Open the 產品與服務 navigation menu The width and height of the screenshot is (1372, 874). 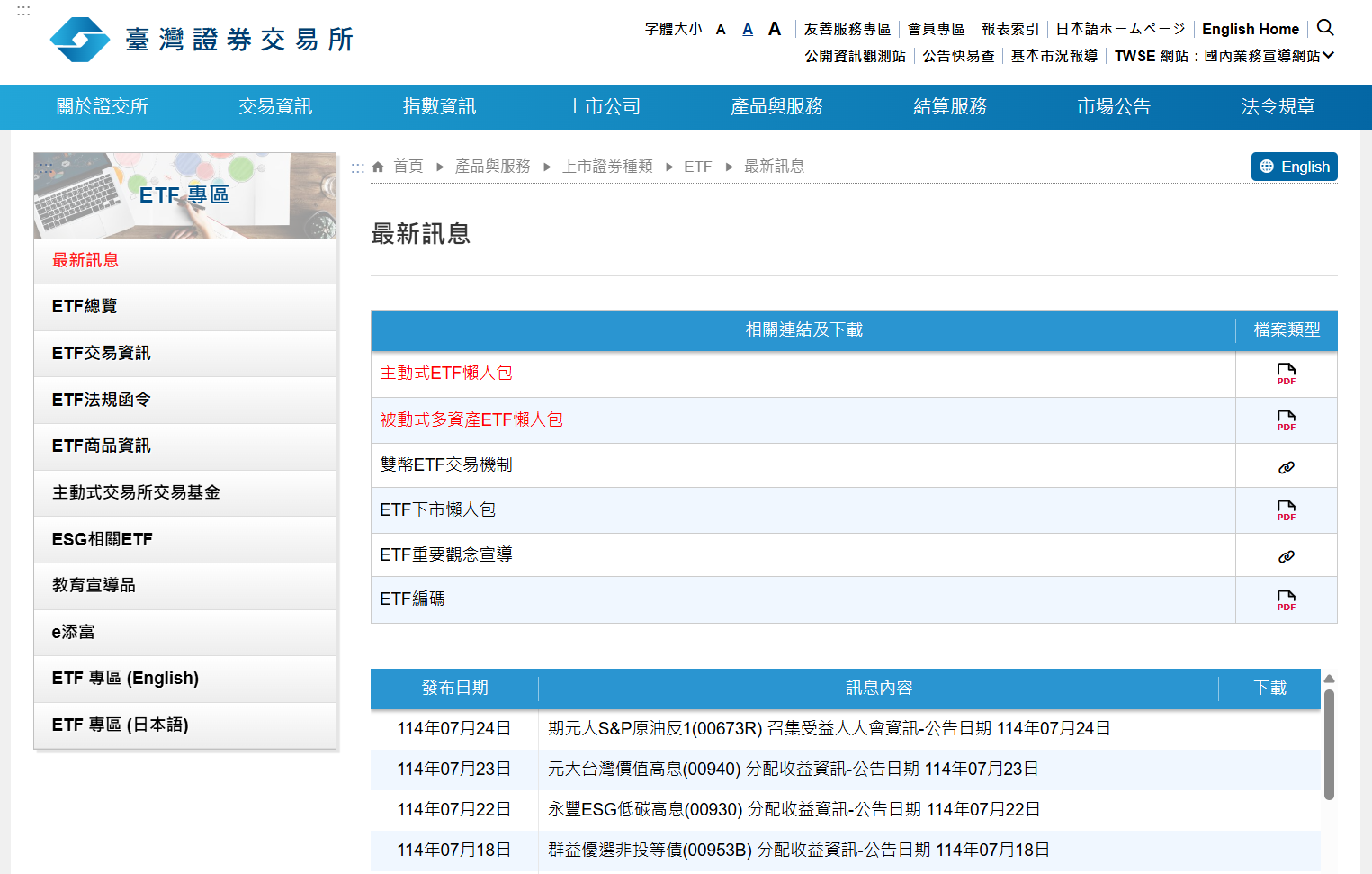(776, 106)
